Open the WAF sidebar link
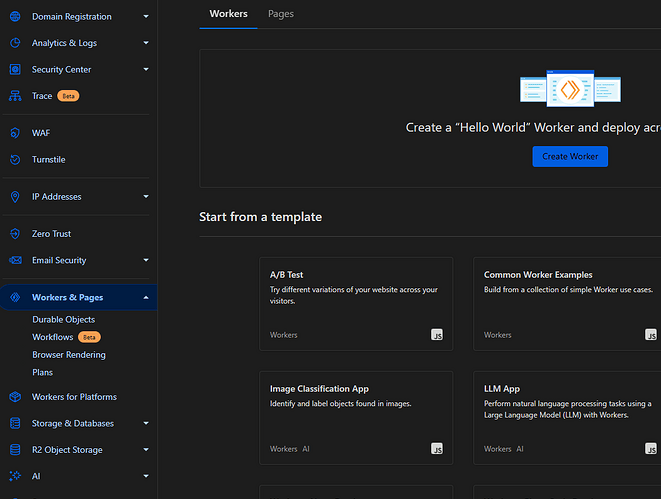The image size is (661, 499). pos(41,133)
